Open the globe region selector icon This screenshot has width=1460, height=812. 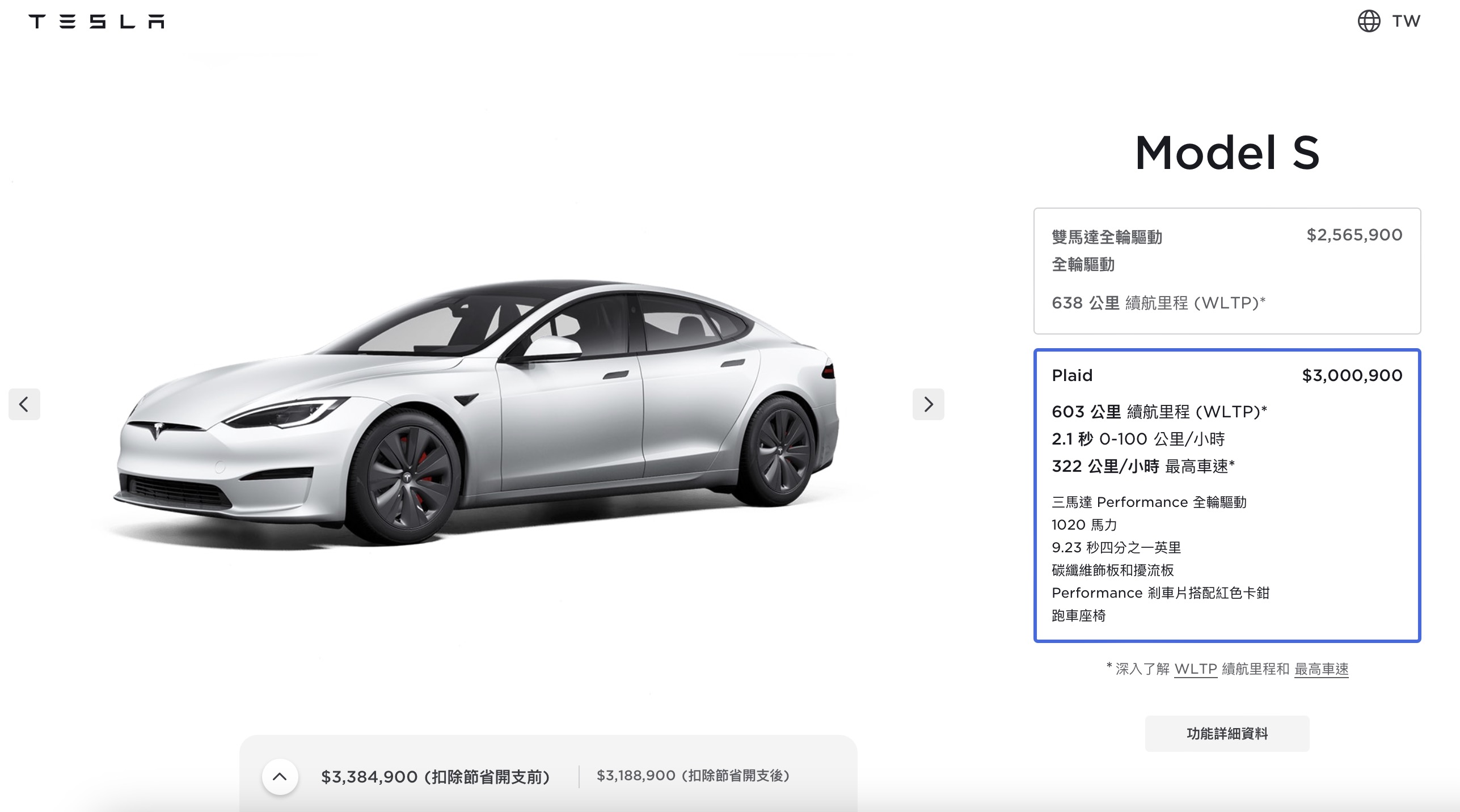click(1369, 22)
